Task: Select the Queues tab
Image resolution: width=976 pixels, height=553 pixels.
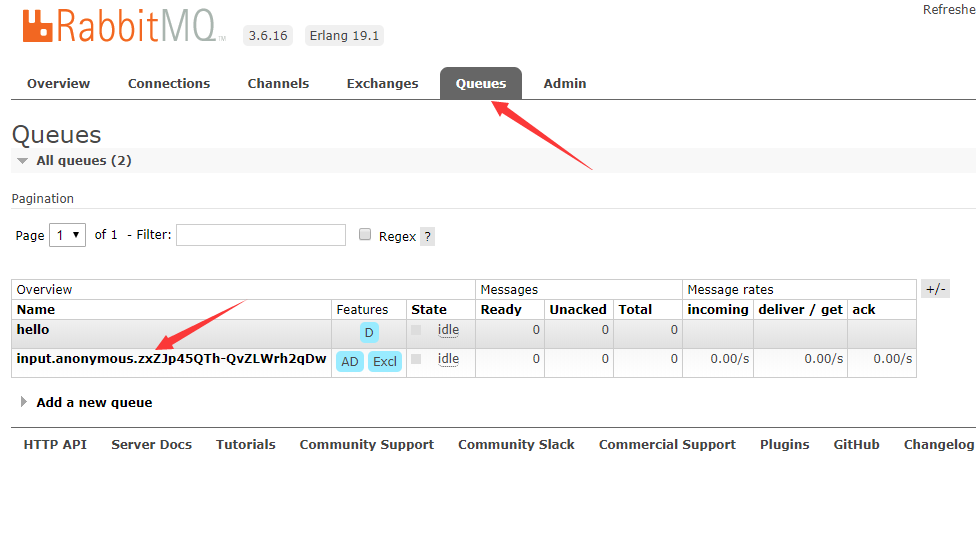Action: (x=481, y=83)
